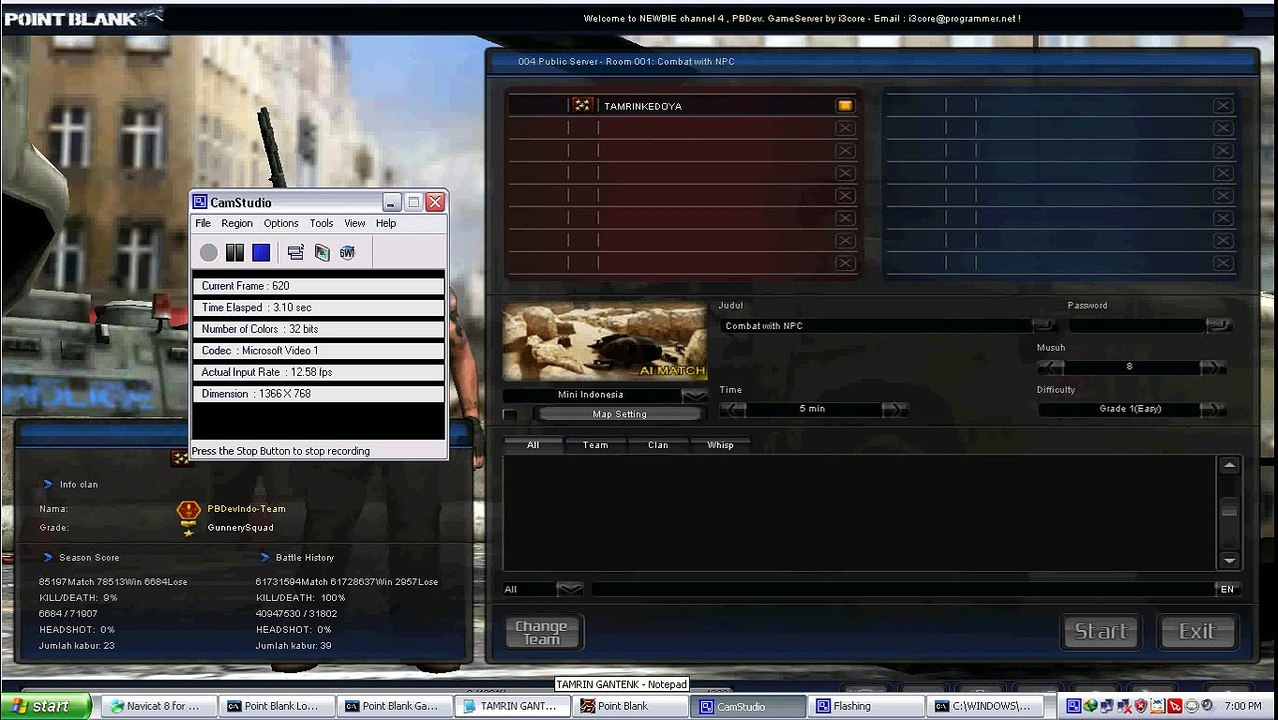Stop recording with blue CamStudio stop button
This screenshot has height=720, width=1278.
click(261, 253)
